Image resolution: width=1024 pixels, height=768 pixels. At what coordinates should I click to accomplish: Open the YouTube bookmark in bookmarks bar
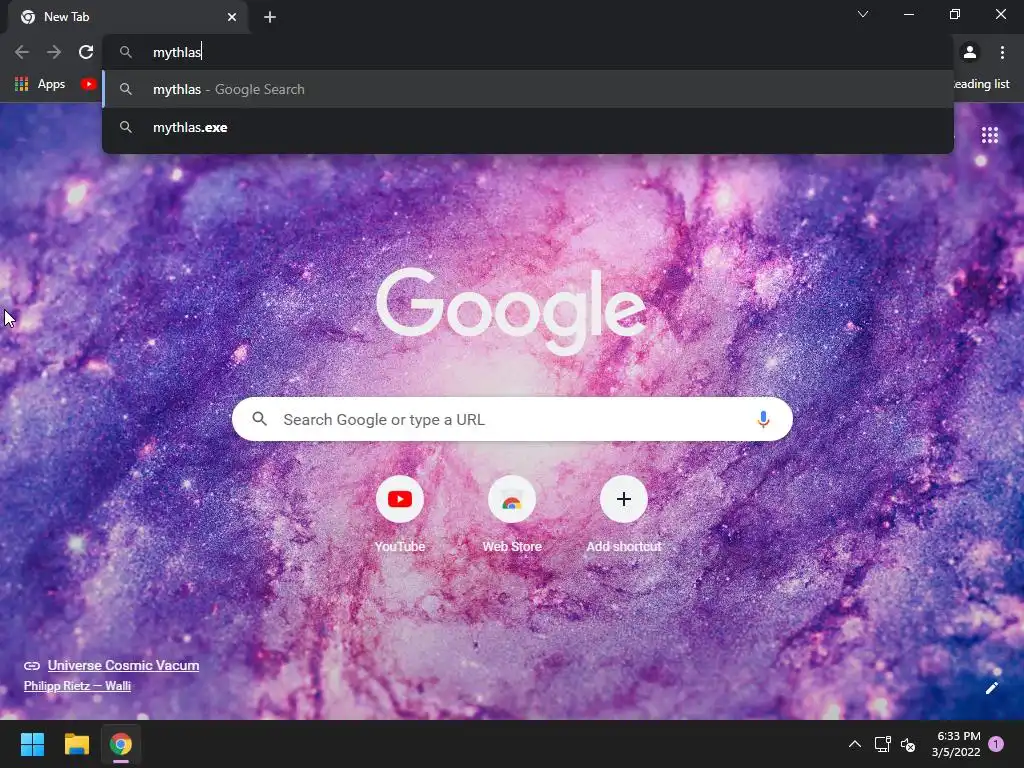[89, 84]
